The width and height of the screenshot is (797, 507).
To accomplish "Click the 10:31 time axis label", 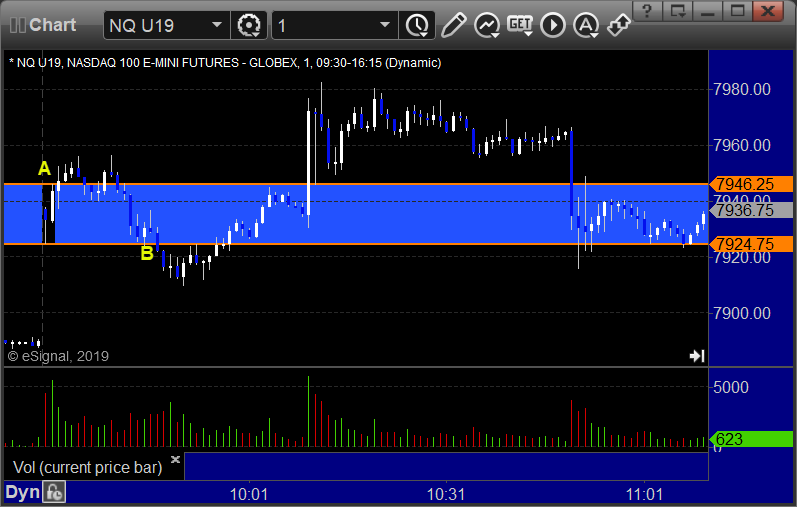I will point(446,494).
